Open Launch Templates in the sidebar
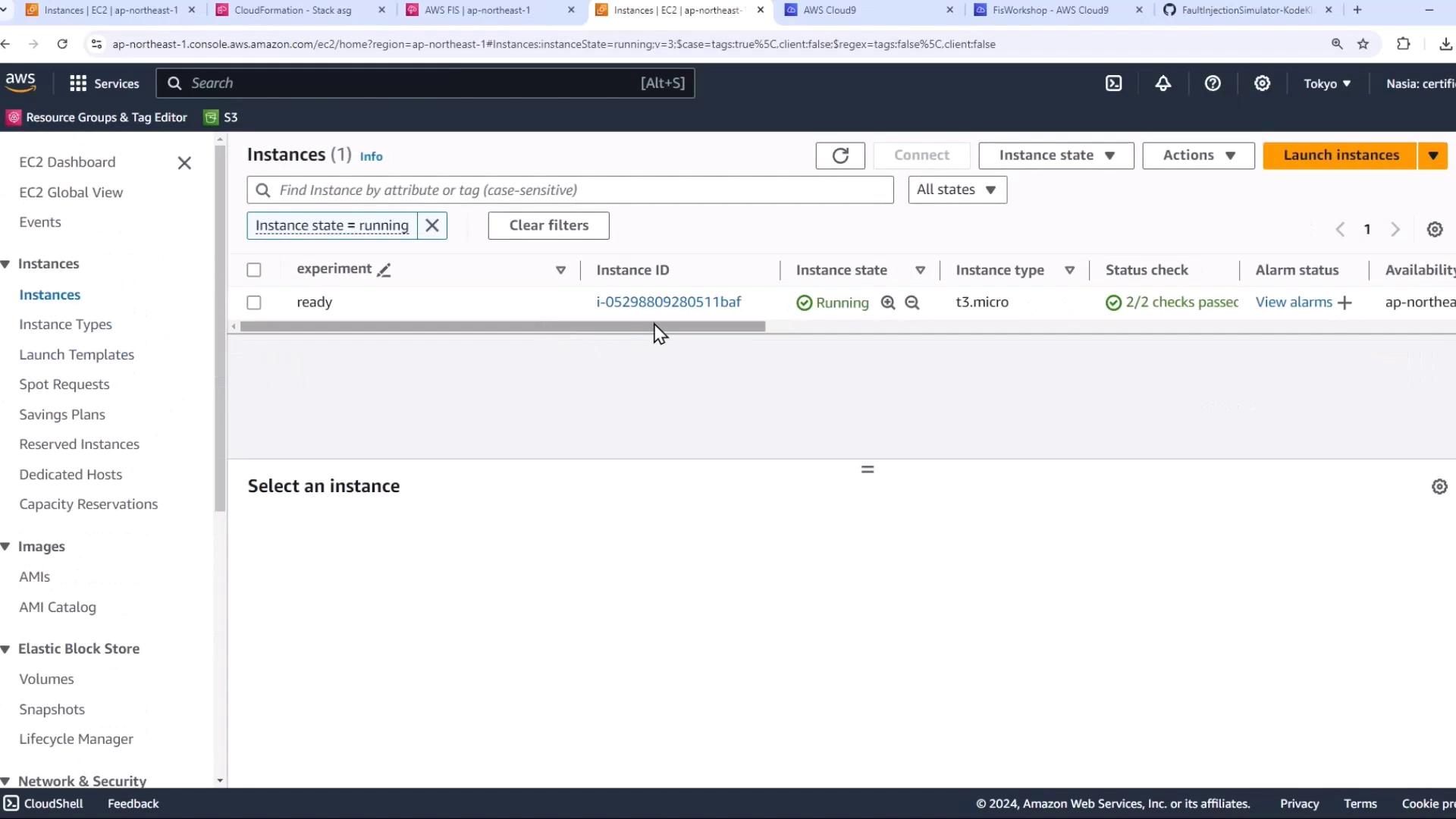The width and height of the screenshot is (1456, 819). coord(77,355)
